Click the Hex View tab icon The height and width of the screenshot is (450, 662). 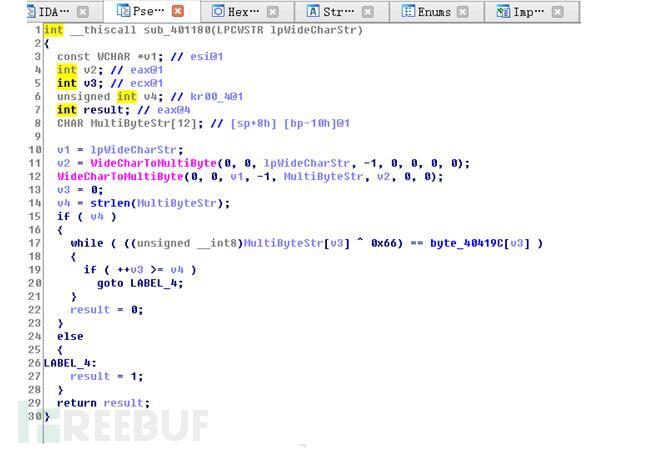(218, 11)
